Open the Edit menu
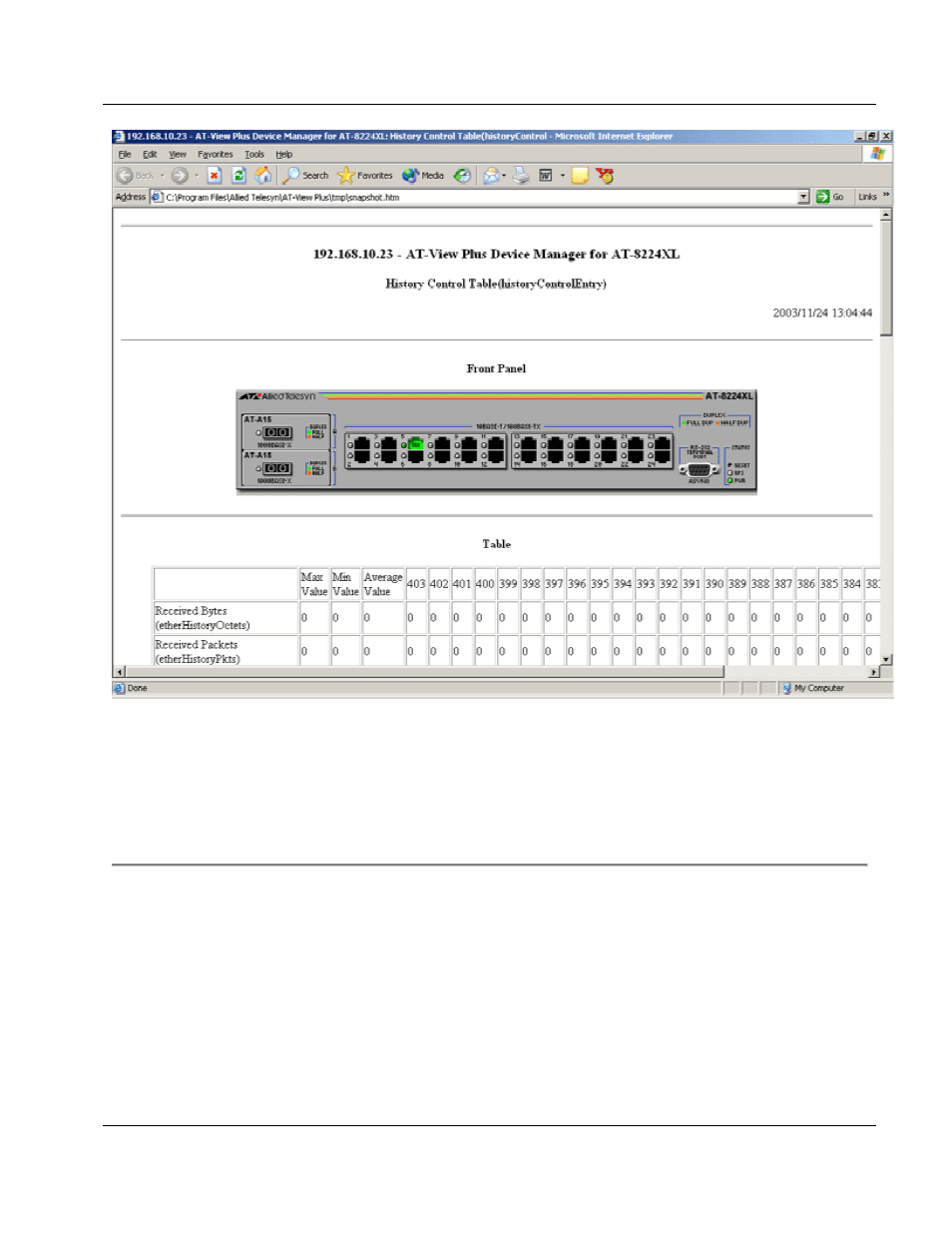The image size is (952, 1233). point(150,155)
